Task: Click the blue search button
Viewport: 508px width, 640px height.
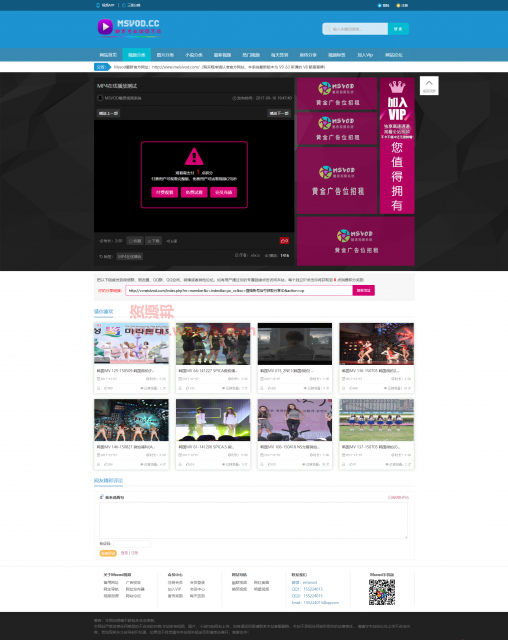Action: [398, 29]
